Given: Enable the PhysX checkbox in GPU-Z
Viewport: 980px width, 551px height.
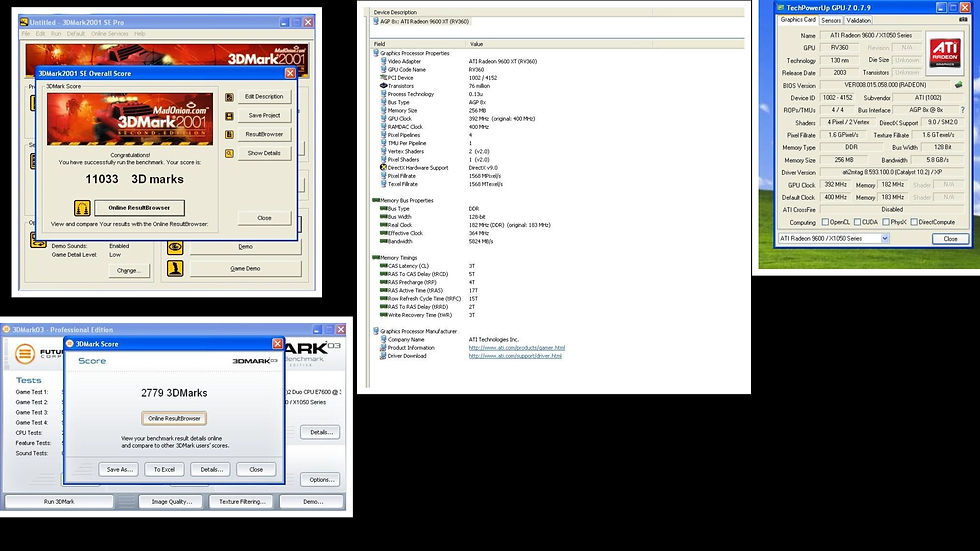Looking at the screenshot, I should point(886,222).
